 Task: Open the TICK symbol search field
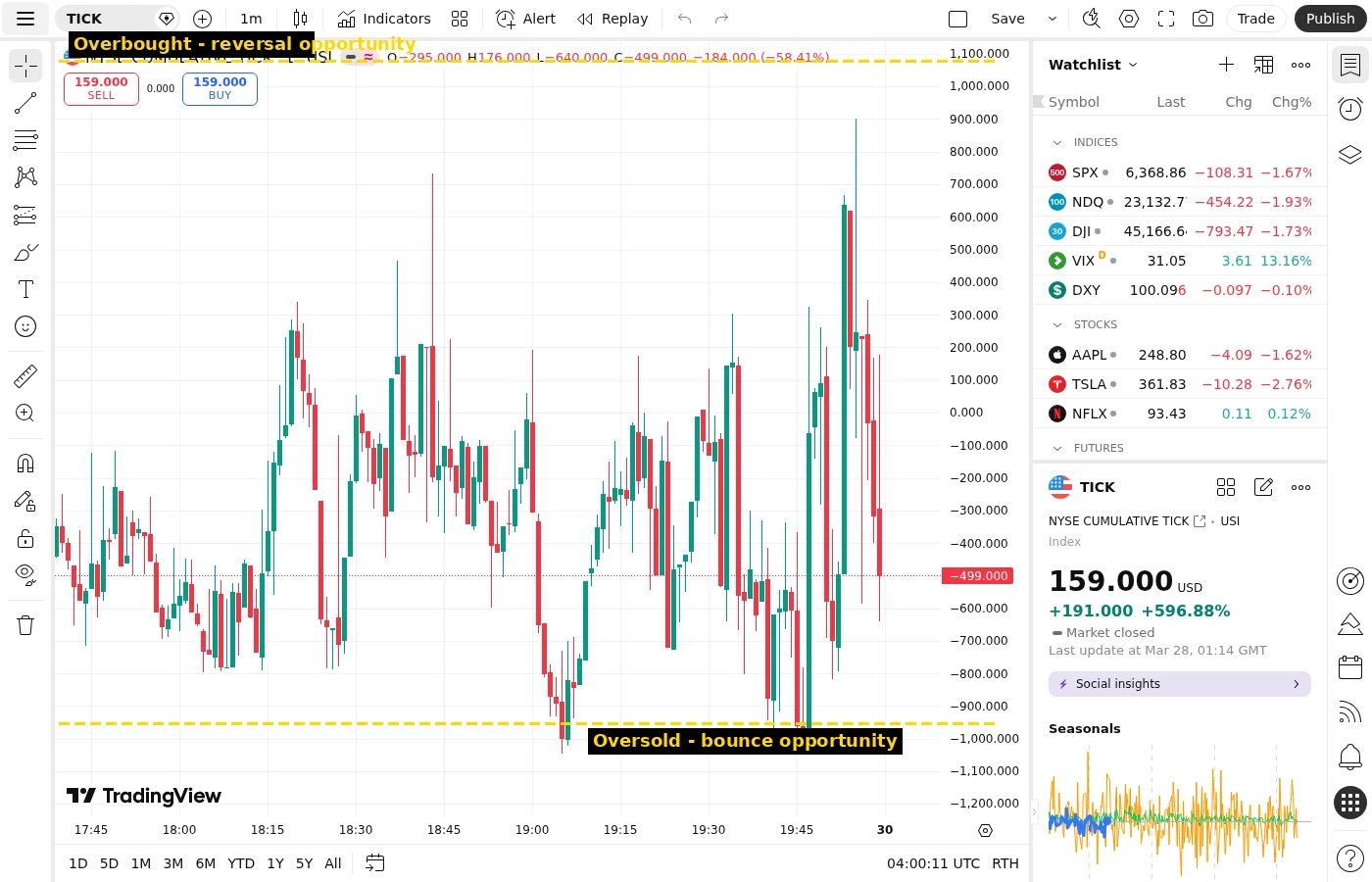[x=116, y=19]
